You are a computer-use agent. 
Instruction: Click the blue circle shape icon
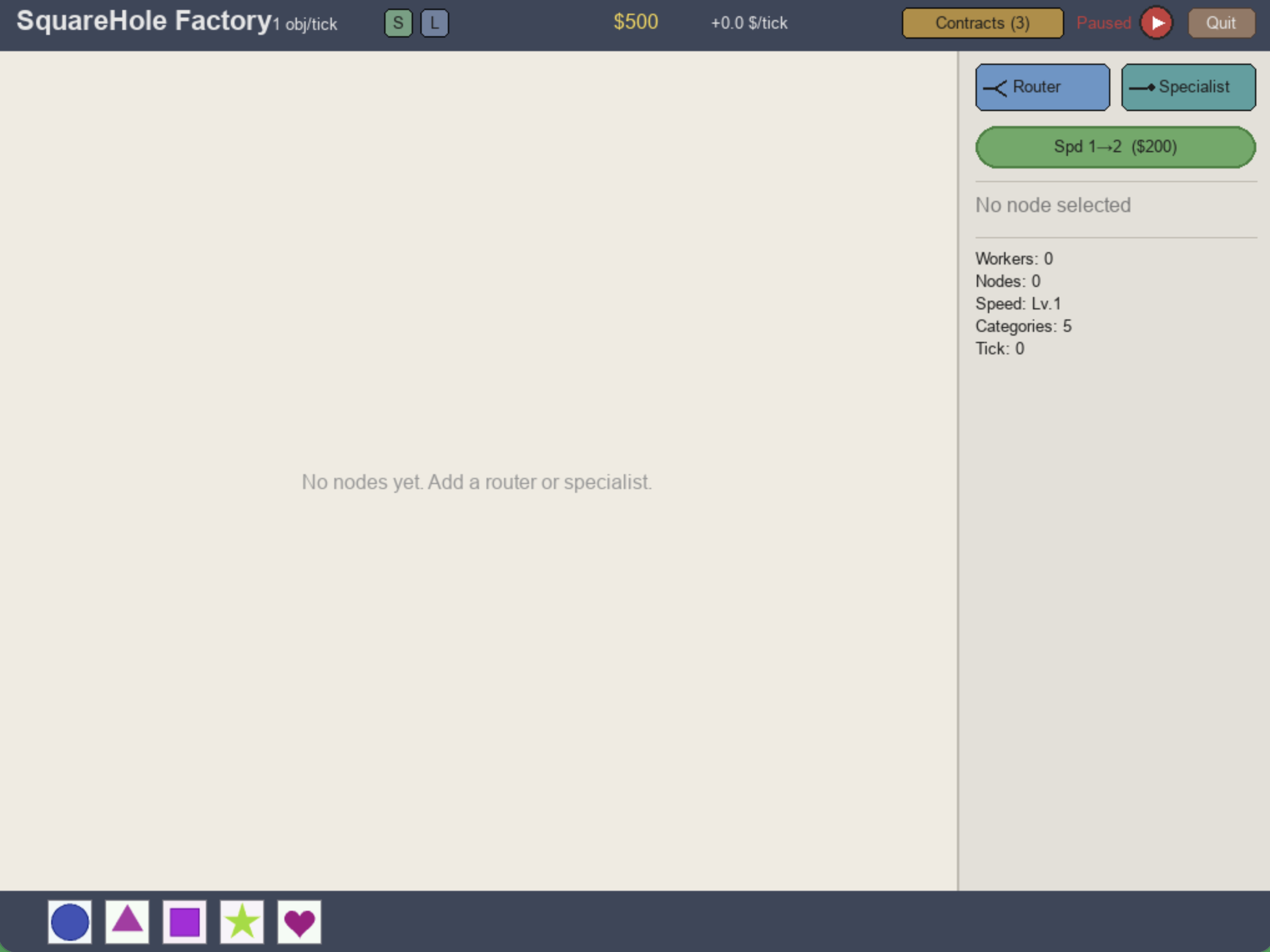tap(70, 921)
